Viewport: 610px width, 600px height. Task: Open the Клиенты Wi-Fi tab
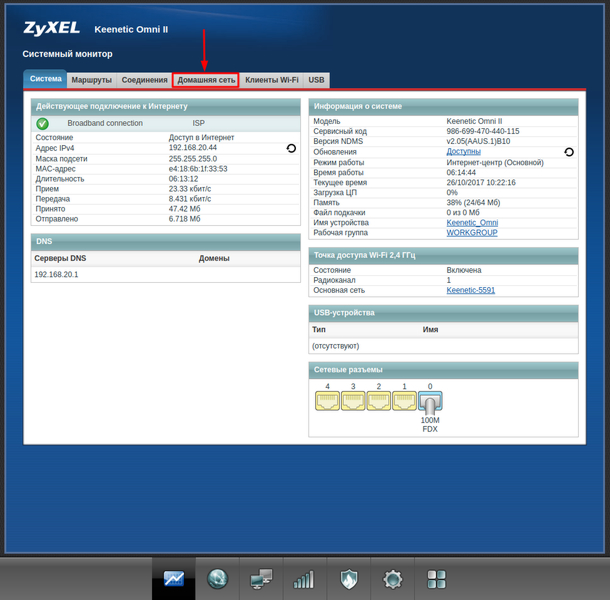tap(272, 80)
